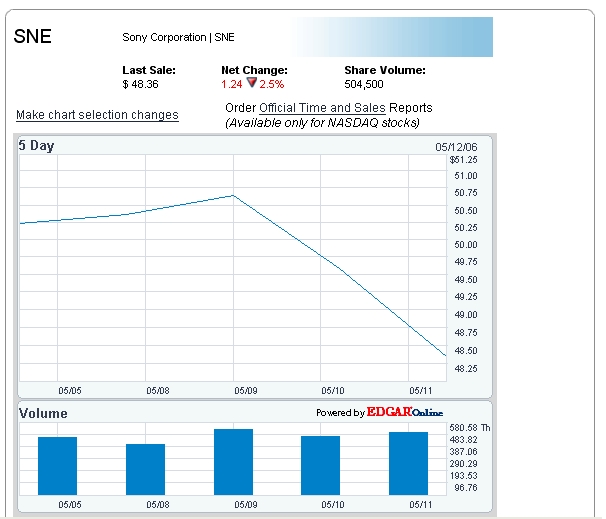This screenshot has width=606, height=519.
Task: Click the red down-arrow net change icon
Action: click(x=252, y=83)
